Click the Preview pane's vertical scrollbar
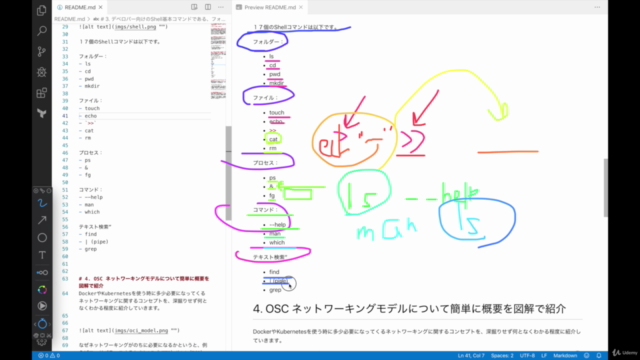The image size is (640, 360). coord(605,188)
